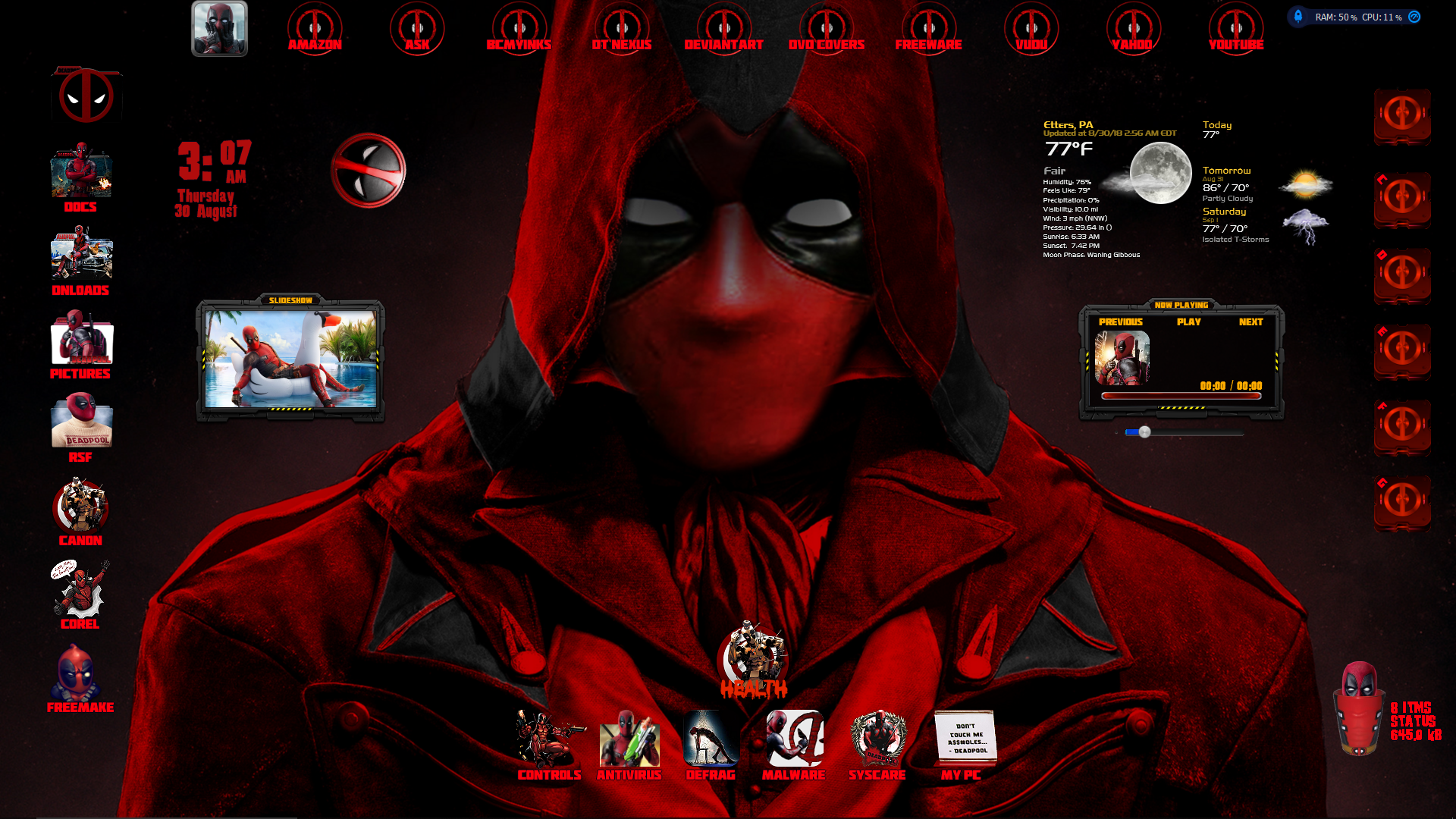Image resolution: width=1456 pixels, height=819 pixels.
Task: Click the red track progress bar in Now Playing
Action: pos(1181,396)
